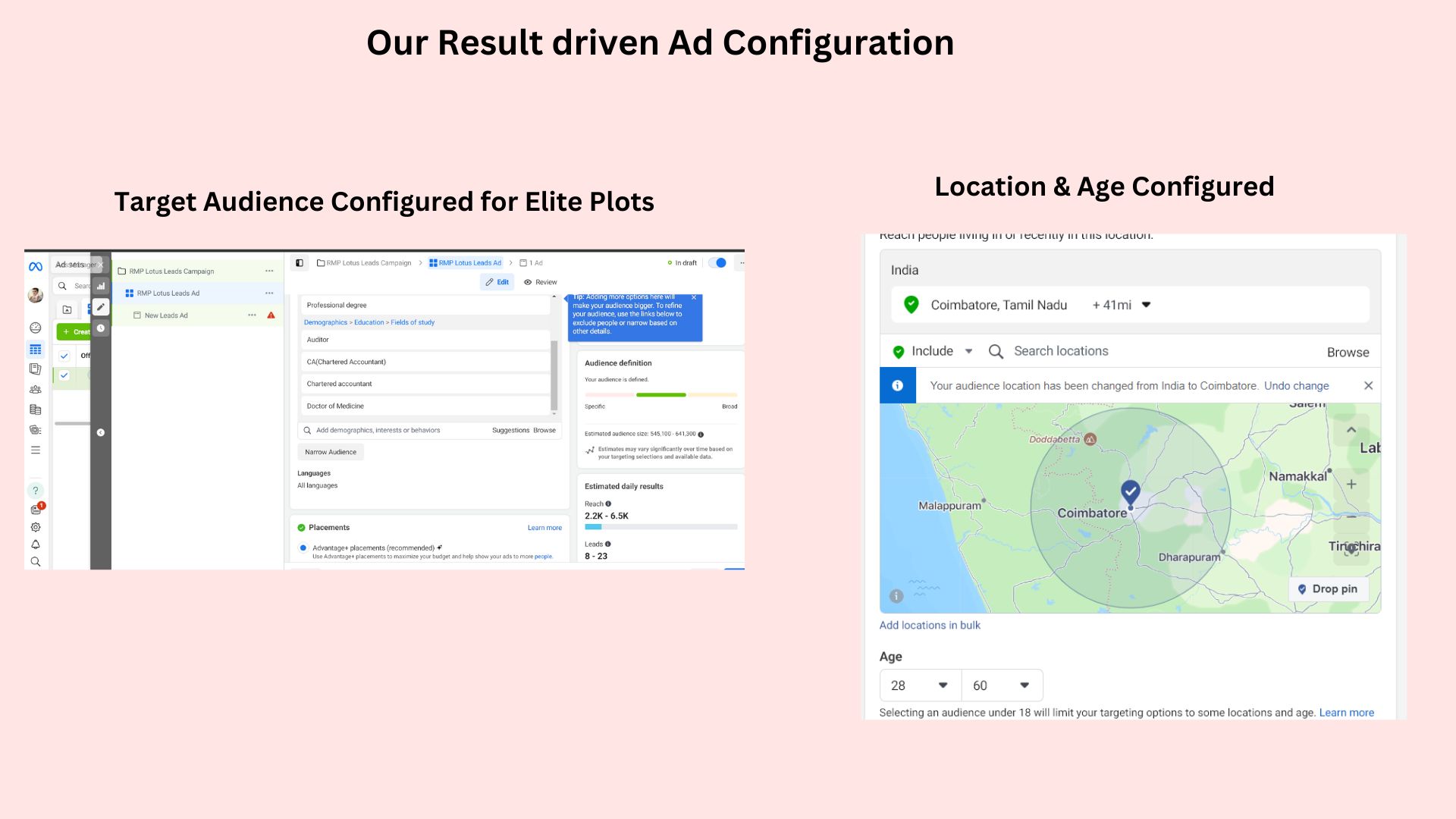This screenshot has width=1456, height=819.
Task: Click the Drop pin button on map
Action: point(1327,589)
